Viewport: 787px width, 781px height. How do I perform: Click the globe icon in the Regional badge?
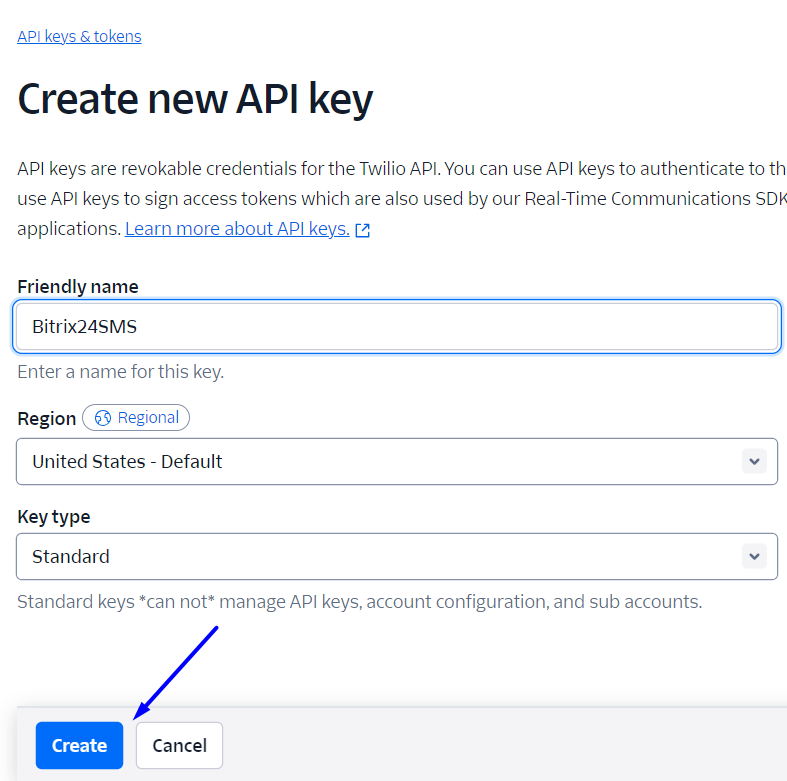(x=103, y=418)
